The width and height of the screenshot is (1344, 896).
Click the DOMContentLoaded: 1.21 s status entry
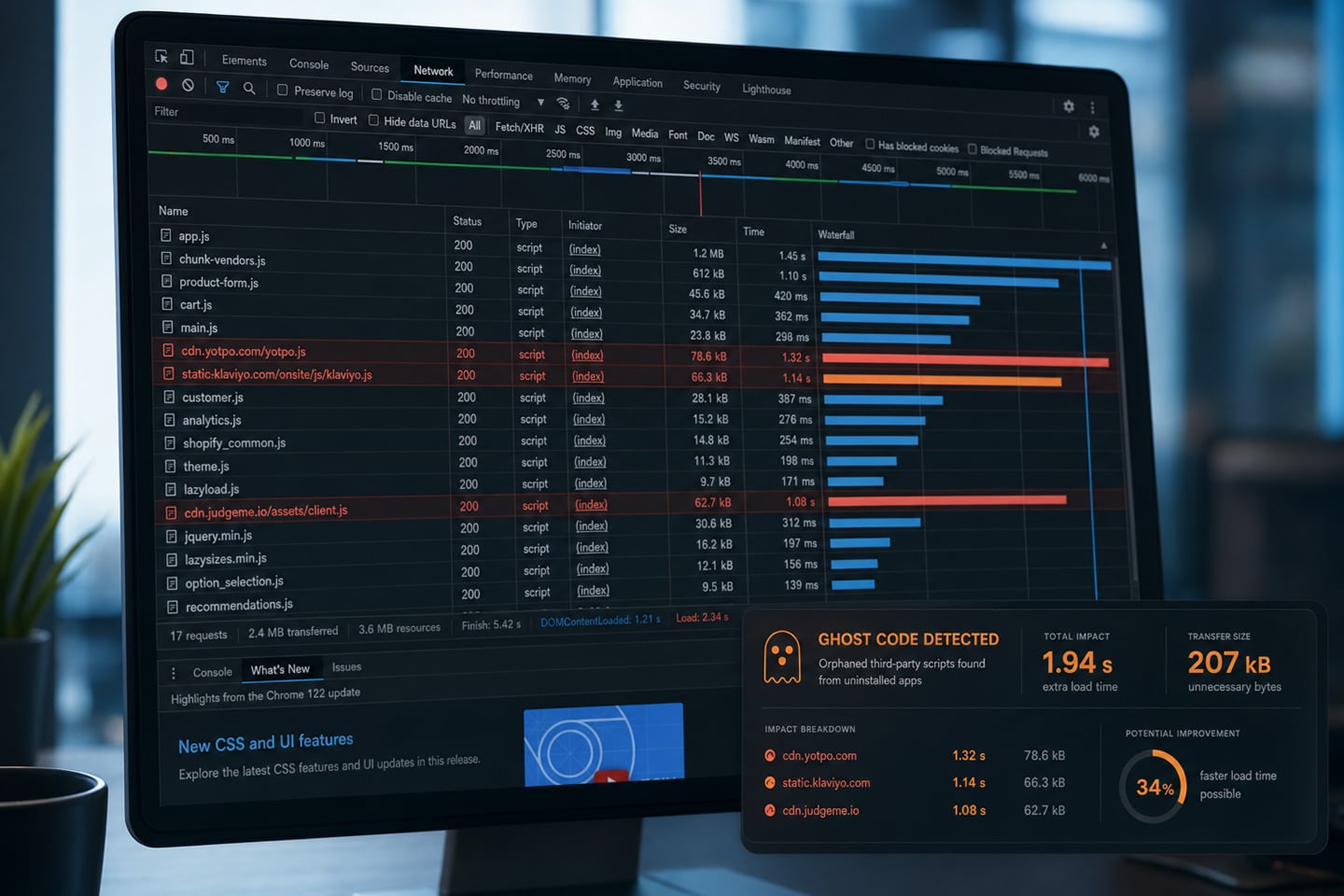(600, 621)
